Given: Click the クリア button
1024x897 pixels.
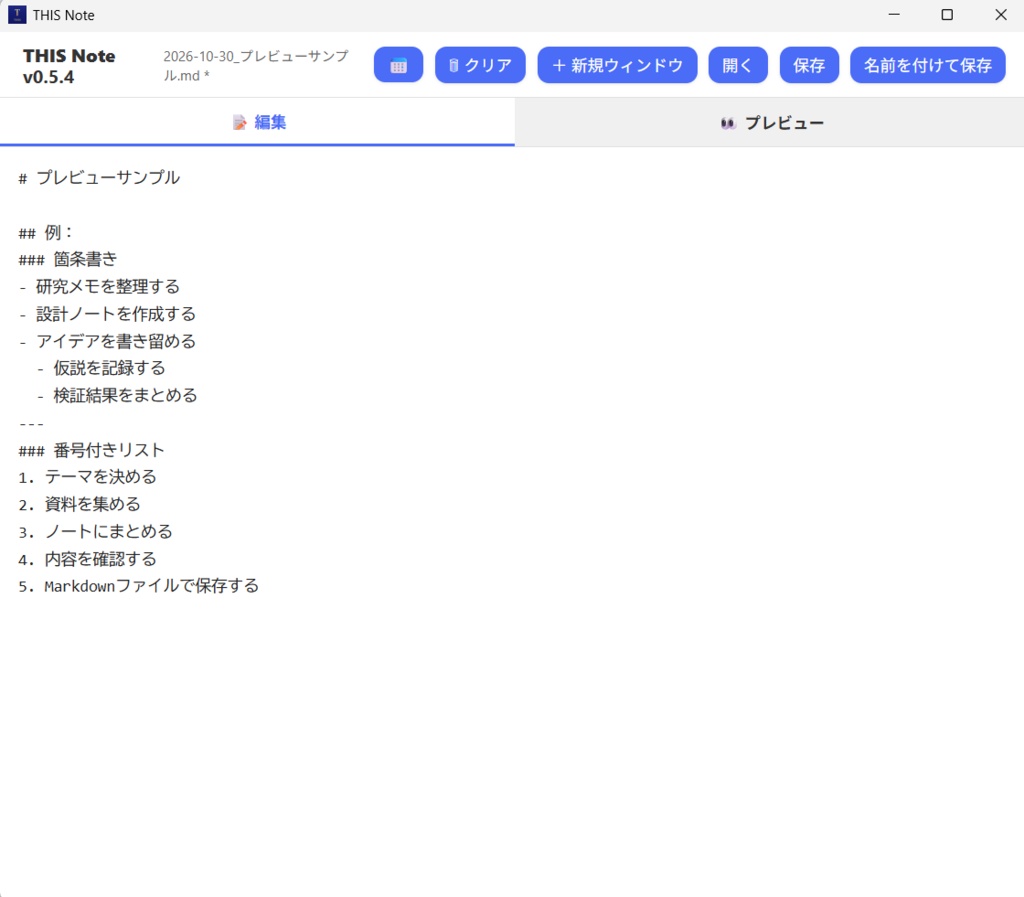Looking at the screenshot, I should click(x=480, y=65).
